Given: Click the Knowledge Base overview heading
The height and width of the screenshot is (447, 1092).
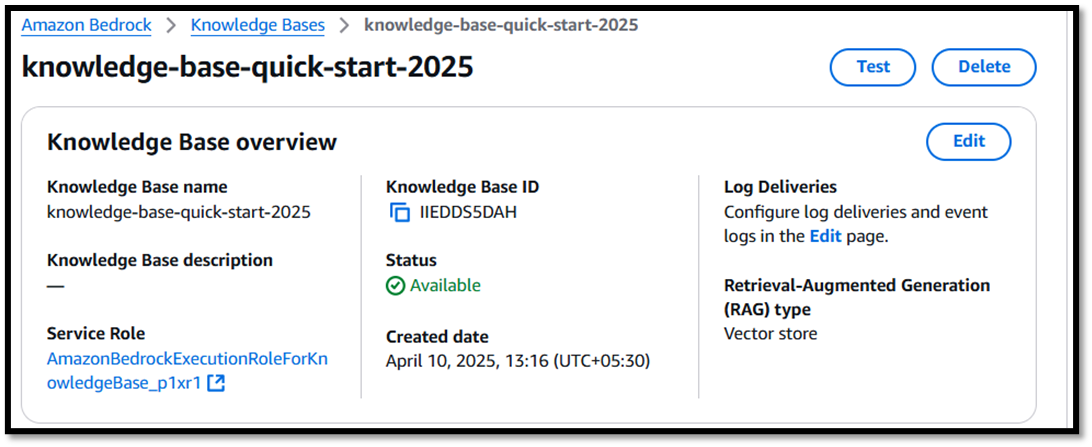Looking at the screenshot, I should [192, 142].
